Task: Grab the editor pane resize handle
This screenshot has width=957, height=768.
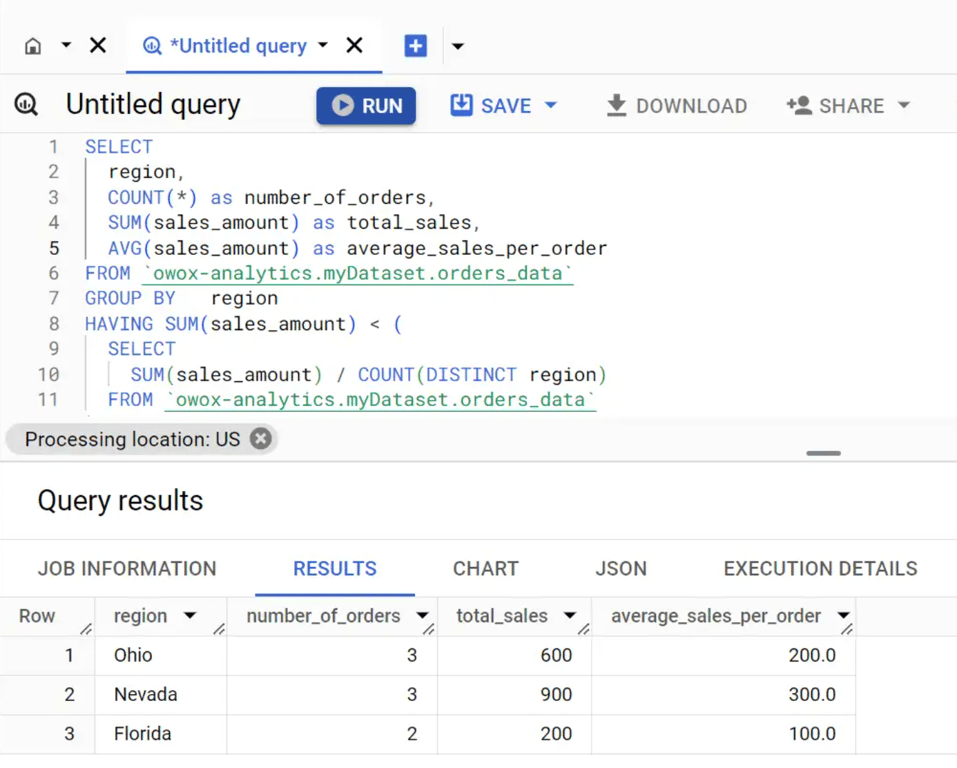Action: [x=823, y=453]
